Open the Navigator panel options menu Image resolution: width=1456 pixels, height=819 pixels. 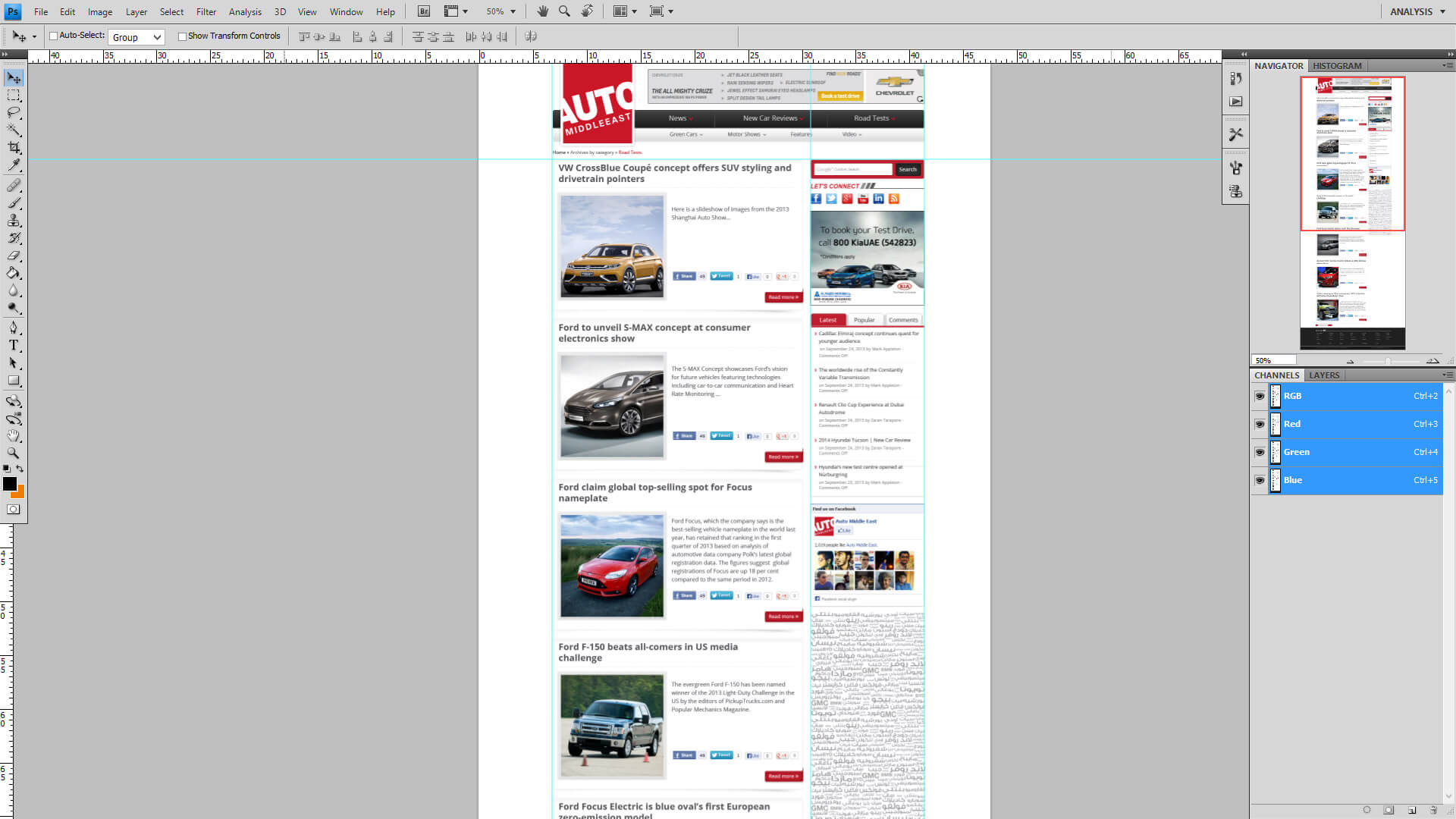click(x=1448, y=66)
